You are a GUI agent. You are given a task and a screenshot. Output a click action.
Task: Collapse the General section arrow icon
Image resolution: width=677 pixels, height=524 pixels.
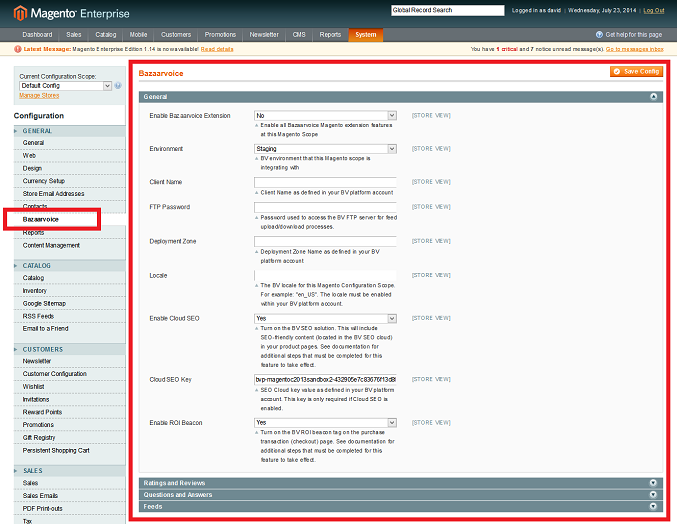[653, 96]
